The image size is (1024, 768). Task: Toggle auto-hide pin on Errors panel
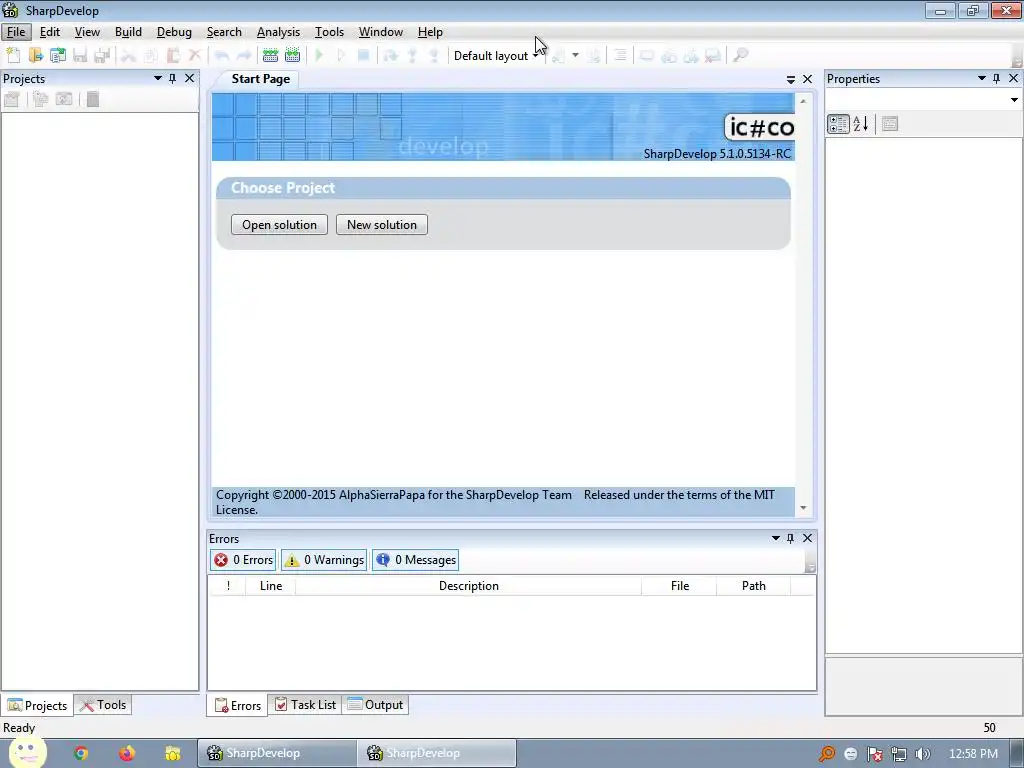click(790, 538)
